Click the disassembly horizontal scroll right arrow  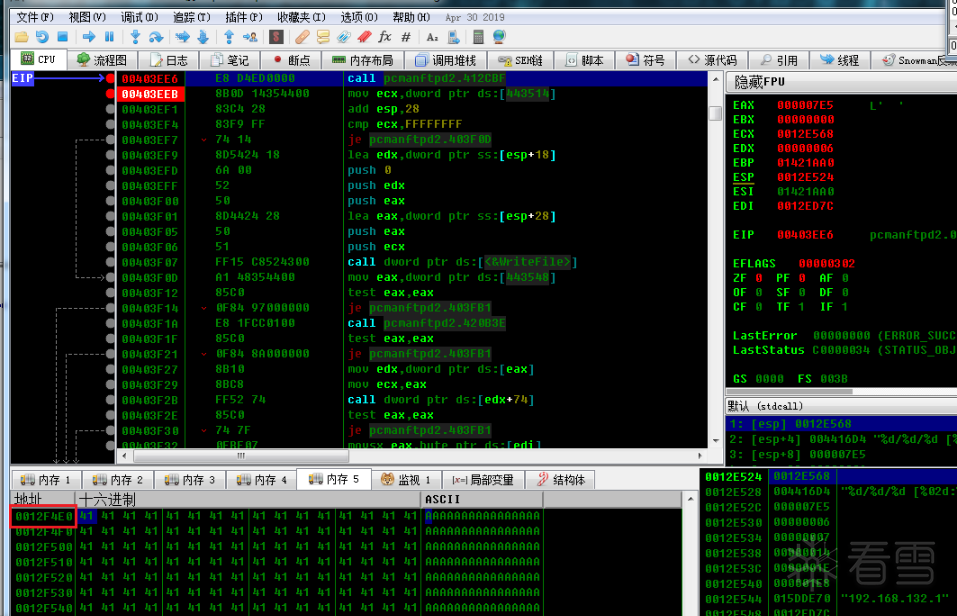[x=700, y=455]
